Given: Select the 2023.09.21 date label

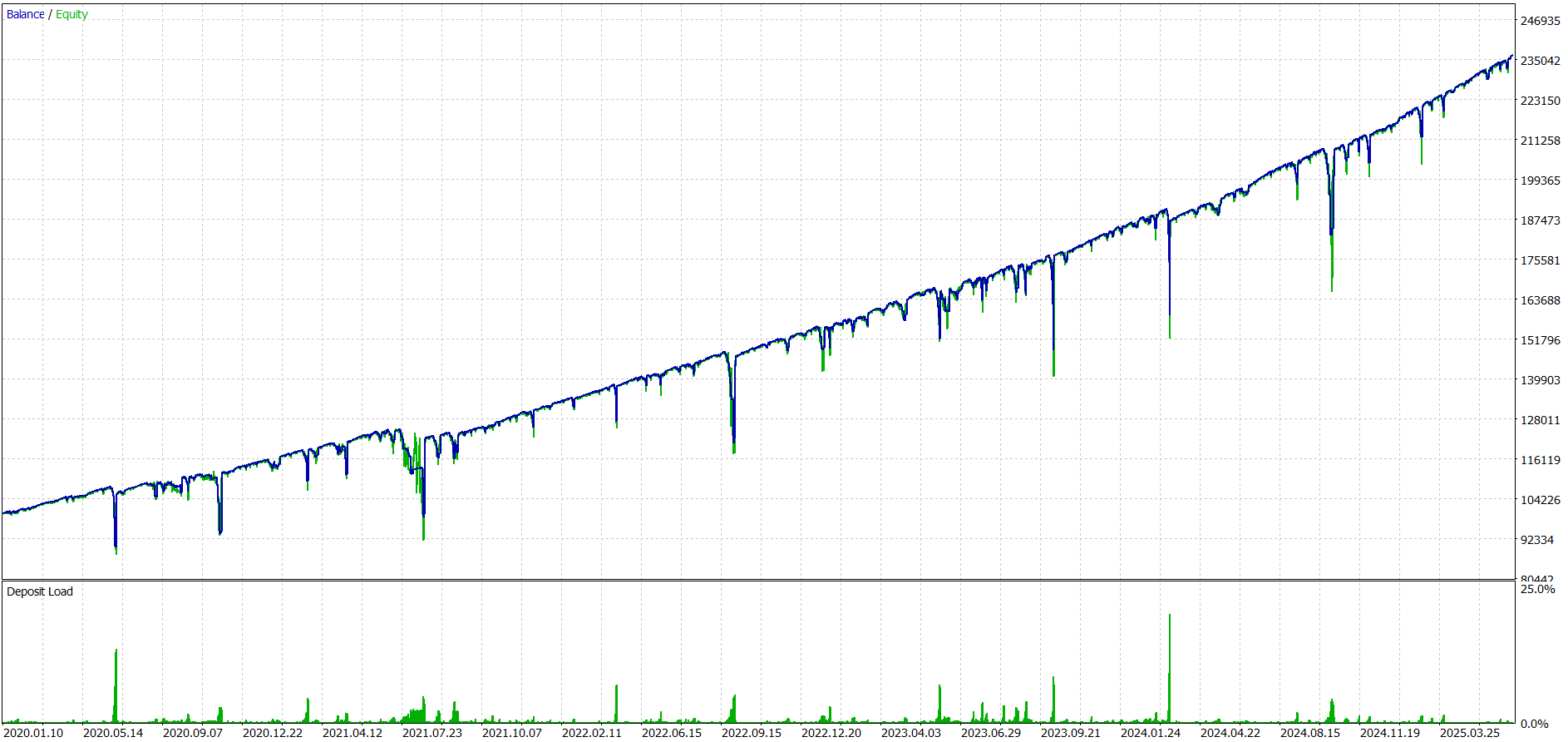Looking at the screenshot, I should click(1071, 733).
